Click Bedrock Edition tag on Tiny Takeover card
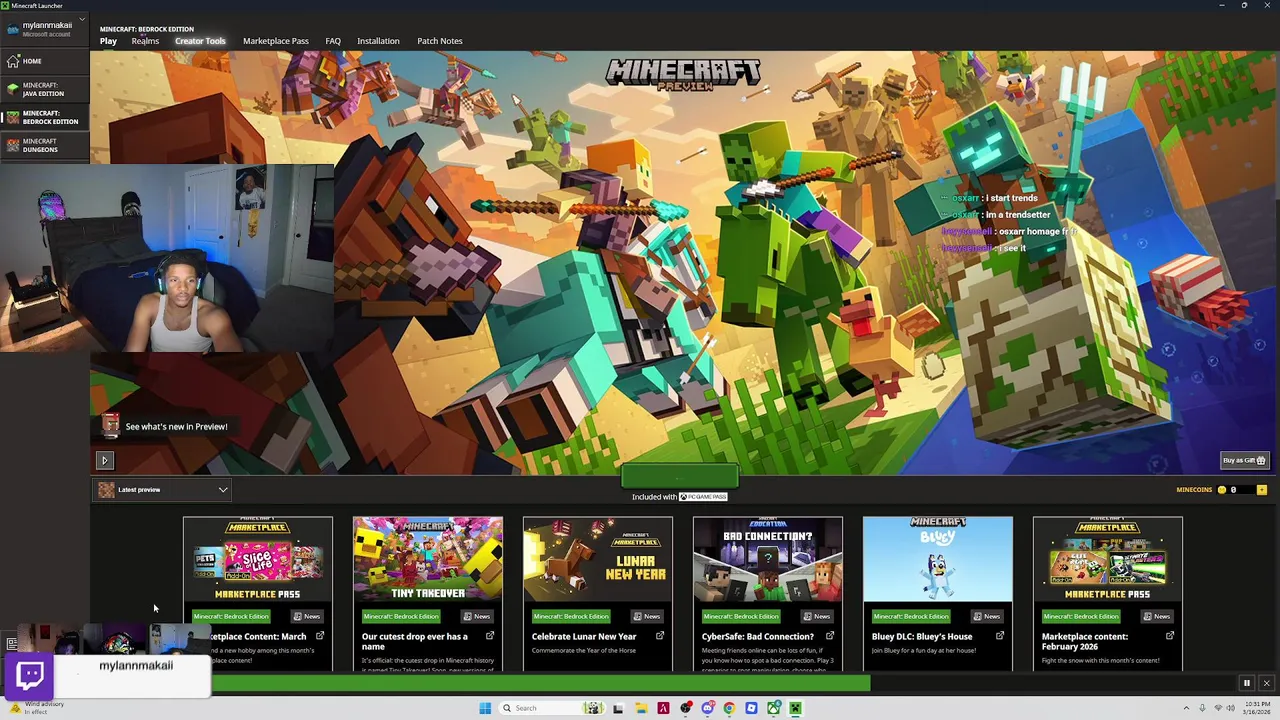This screenshot has width=1280, height=720. click(400, 616)
